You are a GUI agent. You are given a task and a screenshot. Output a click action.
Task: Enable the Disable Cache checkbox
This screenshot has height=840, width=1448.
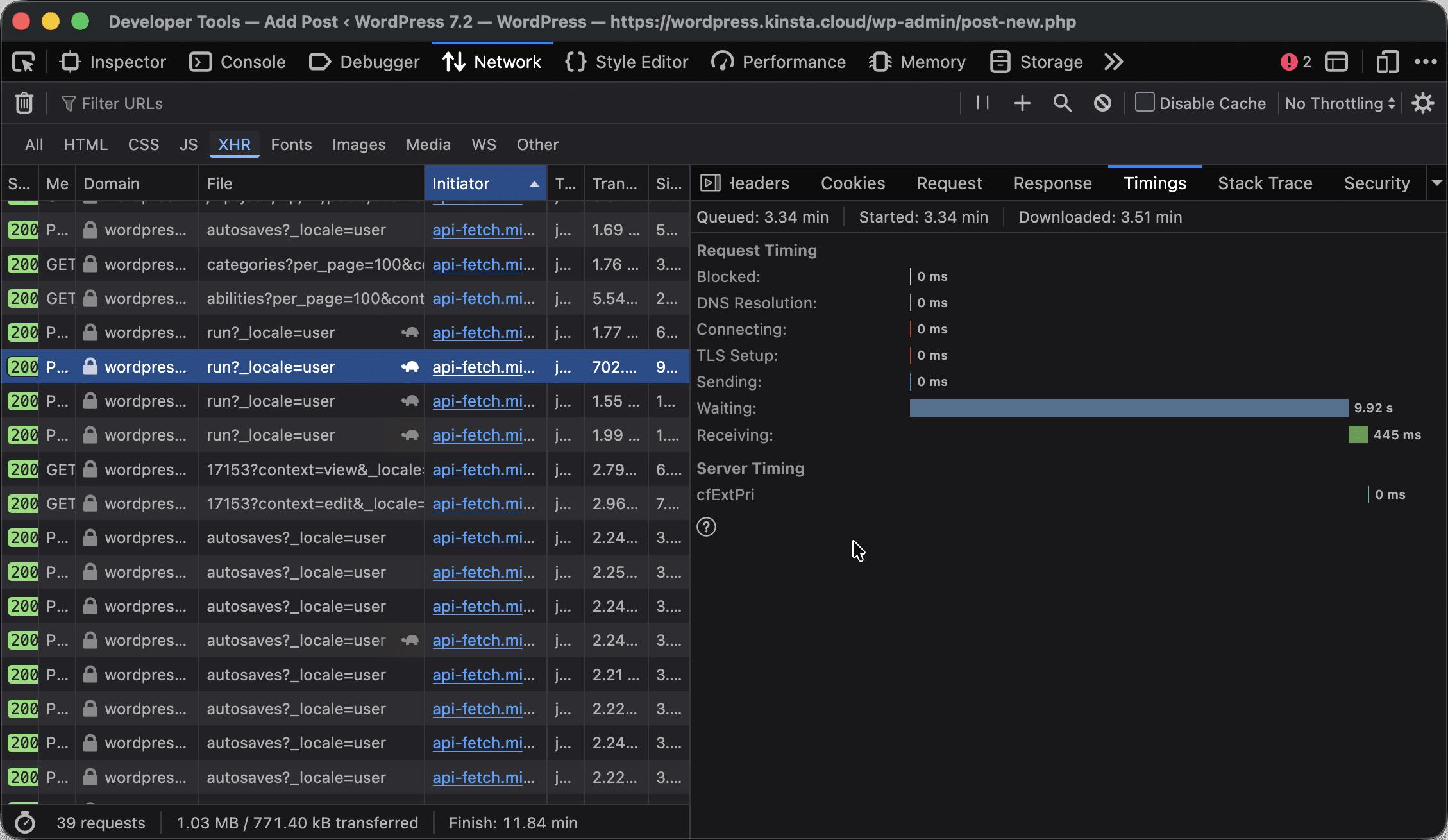pos(1145,103)
